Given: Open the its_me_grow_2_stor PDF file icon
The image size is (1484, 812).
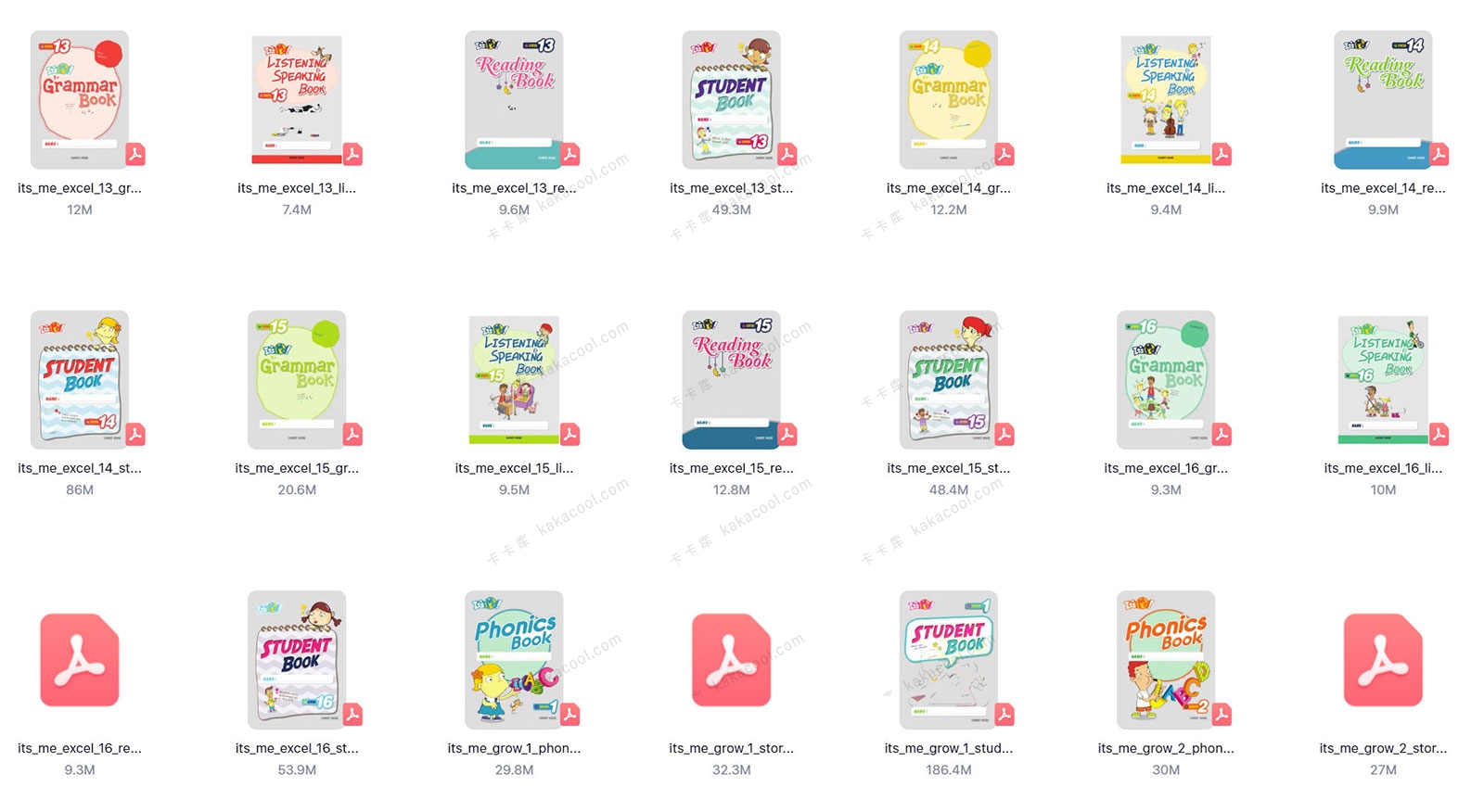Looking at the screenshot, I should coord(1383,660).
